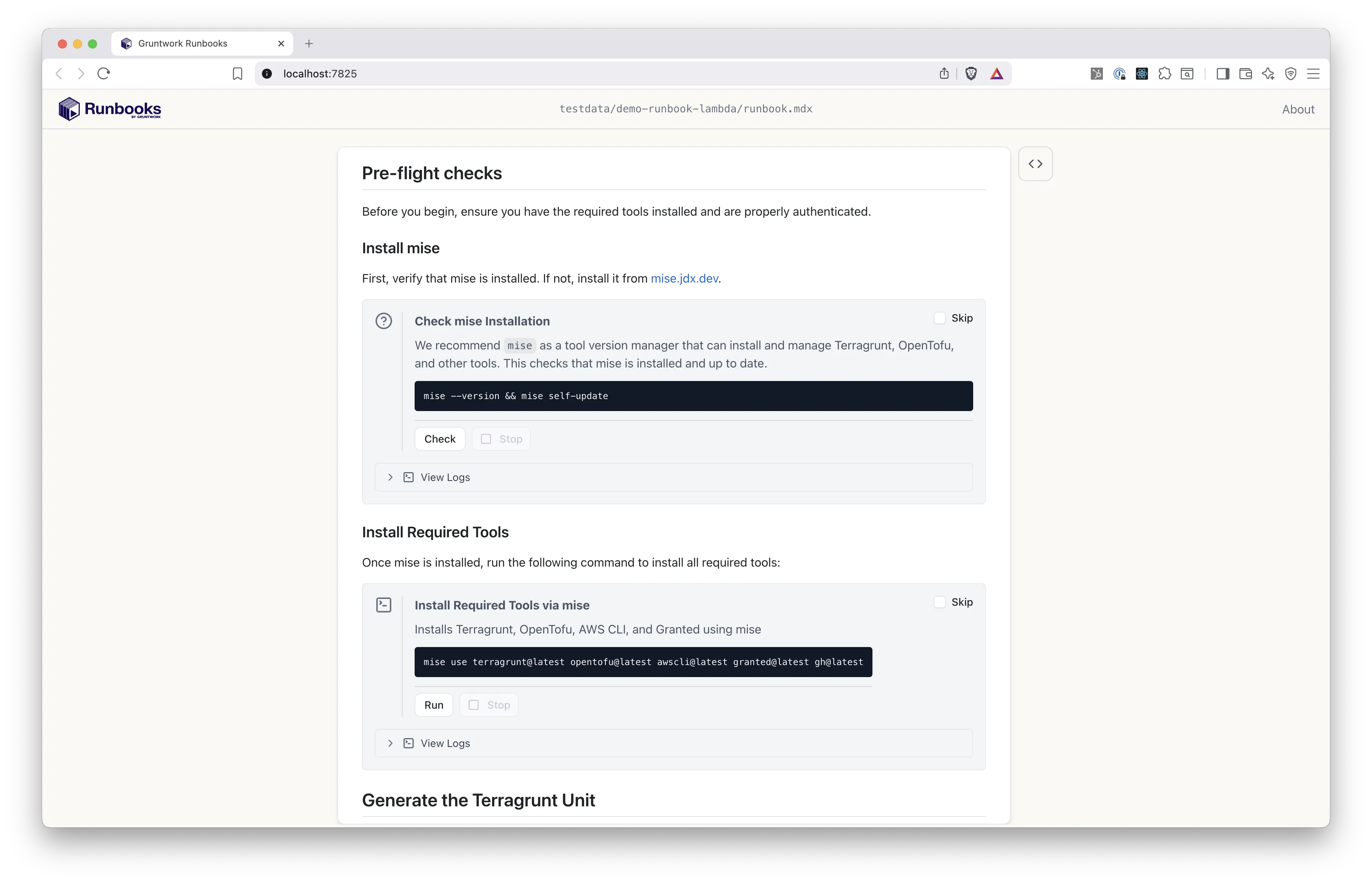Open the Brave wallet icon

coord(1245,73)
